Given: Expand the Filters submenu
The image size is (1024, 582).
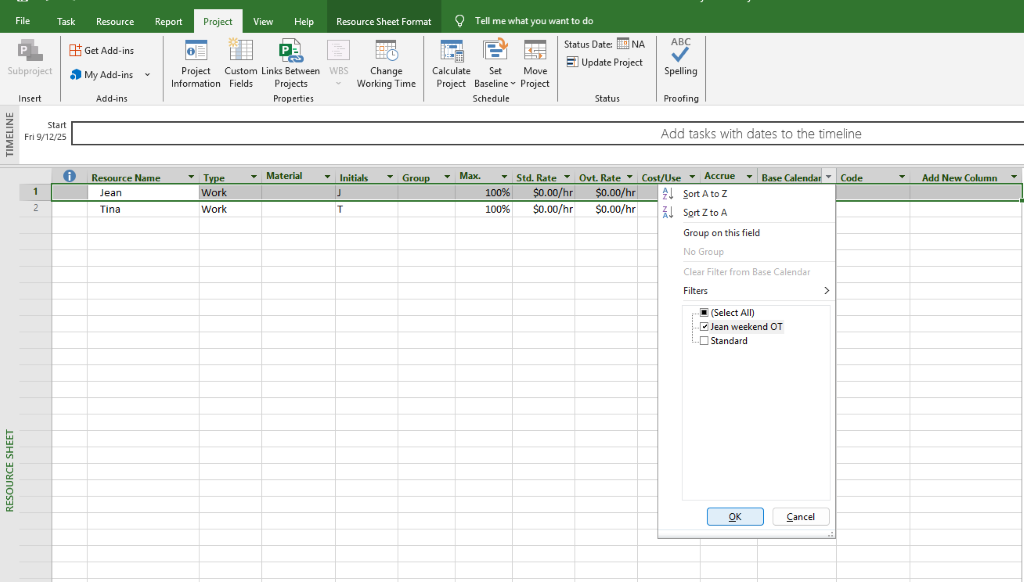Looking at the screenshot, I should pyautogui.click(x=757, y=291).
